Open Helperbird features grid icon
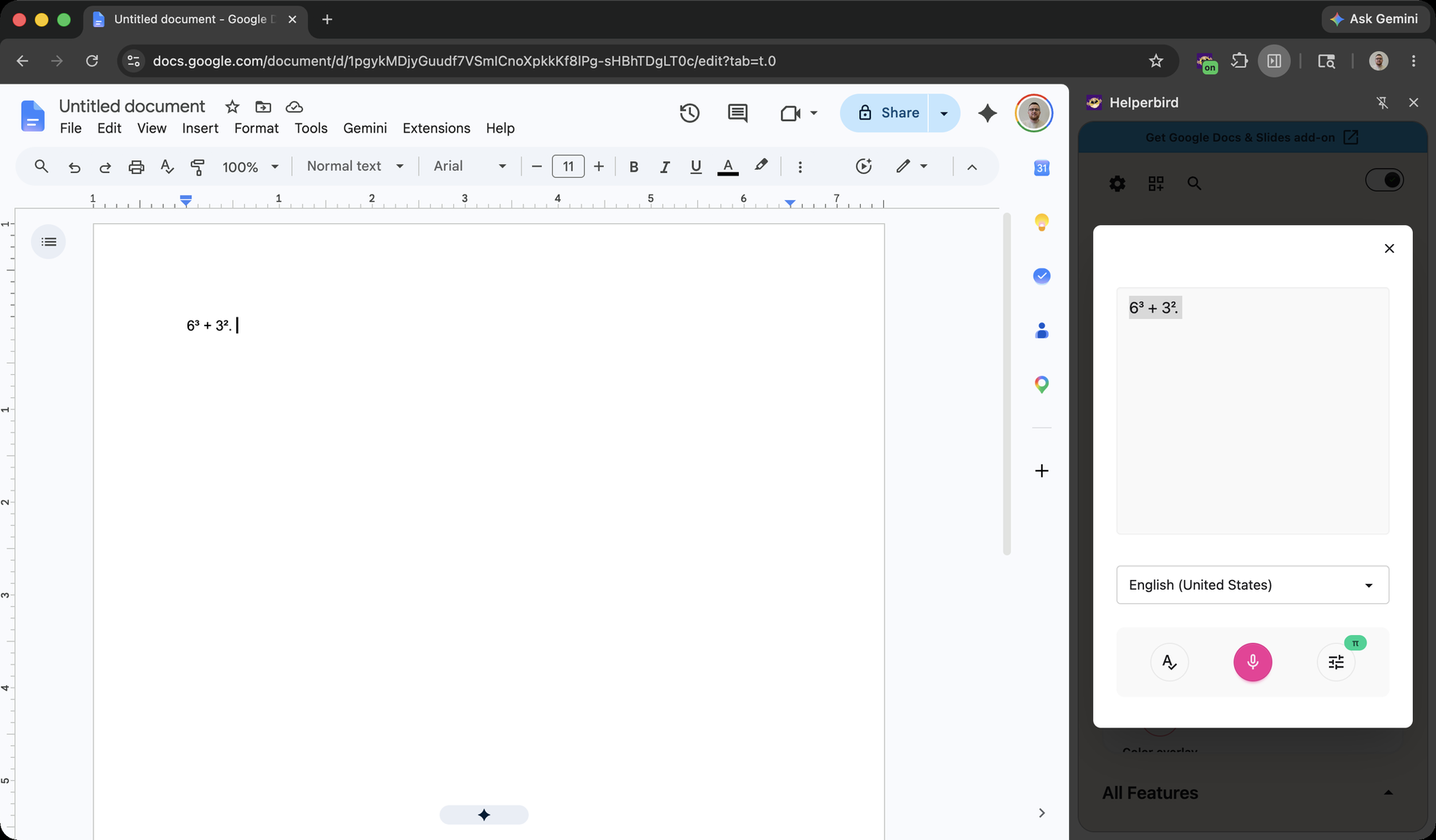1436x840 pixels. (x=1155, y=183)
